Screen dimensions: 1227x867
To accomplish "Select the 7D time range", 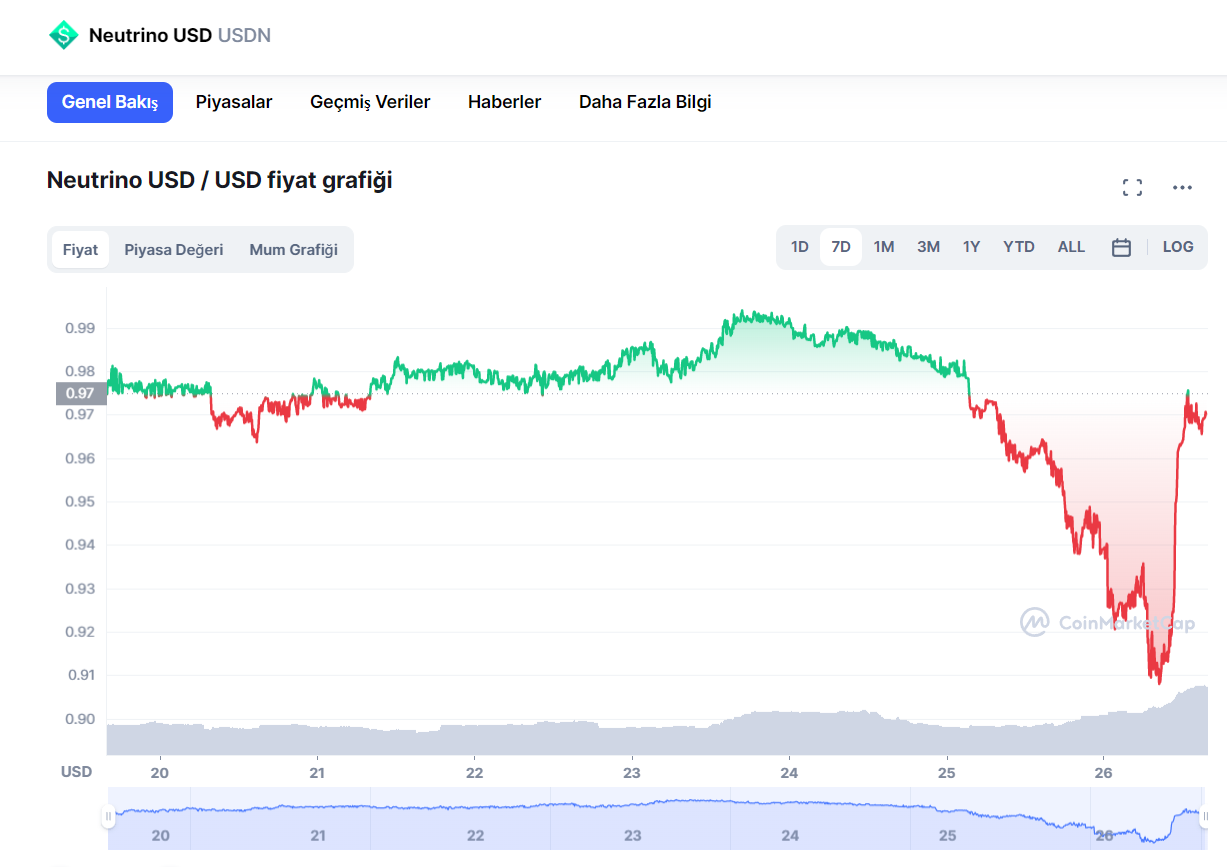I will point(841,247).
